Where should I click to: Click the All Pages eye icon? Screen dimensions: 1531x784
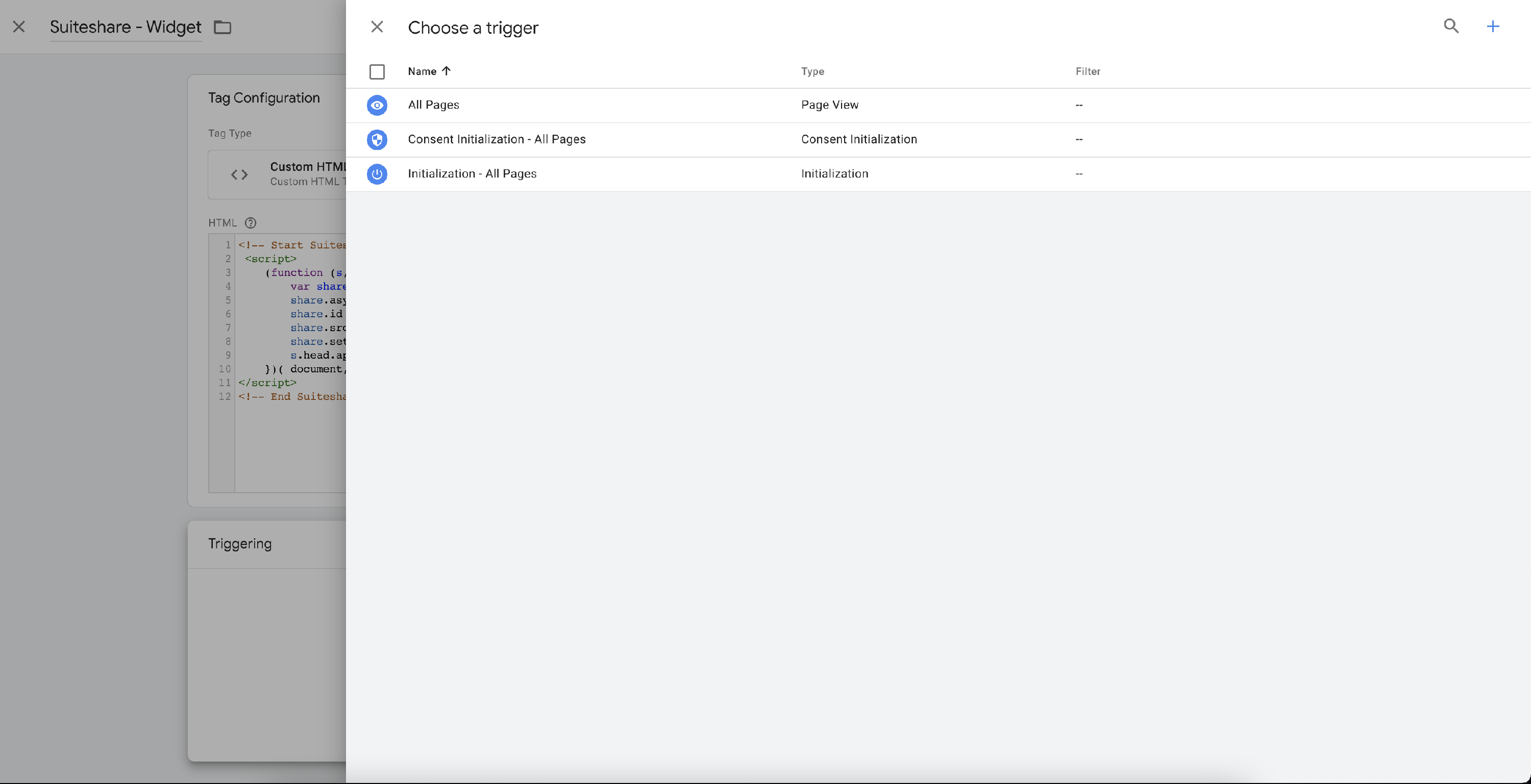coord(377,105)
